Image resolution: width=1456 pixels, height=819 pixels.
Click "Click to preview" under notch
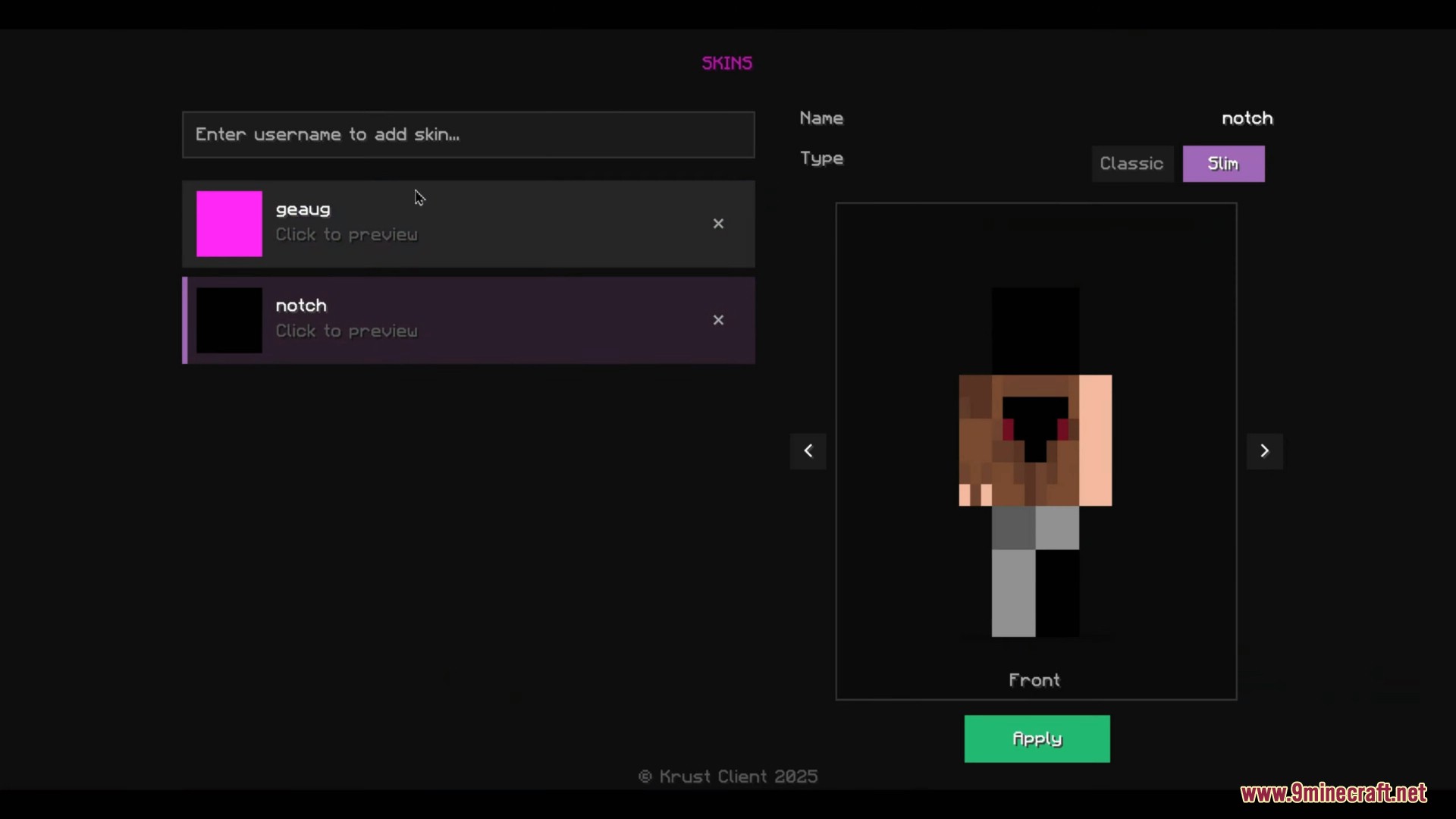point(347,331)
